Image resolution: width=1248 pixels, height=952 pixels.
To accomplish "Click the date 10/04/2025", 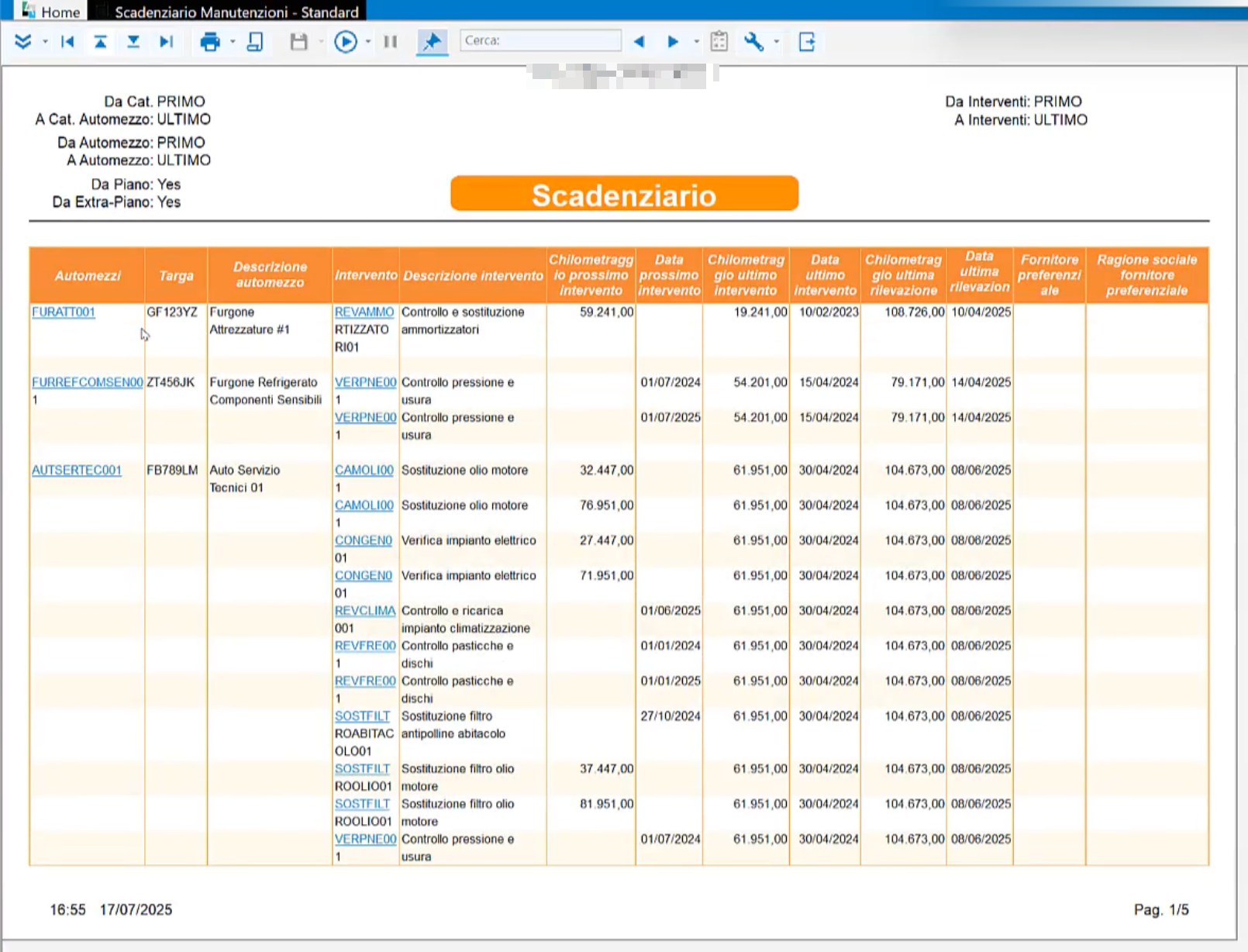I will click(x=981, y=312).
